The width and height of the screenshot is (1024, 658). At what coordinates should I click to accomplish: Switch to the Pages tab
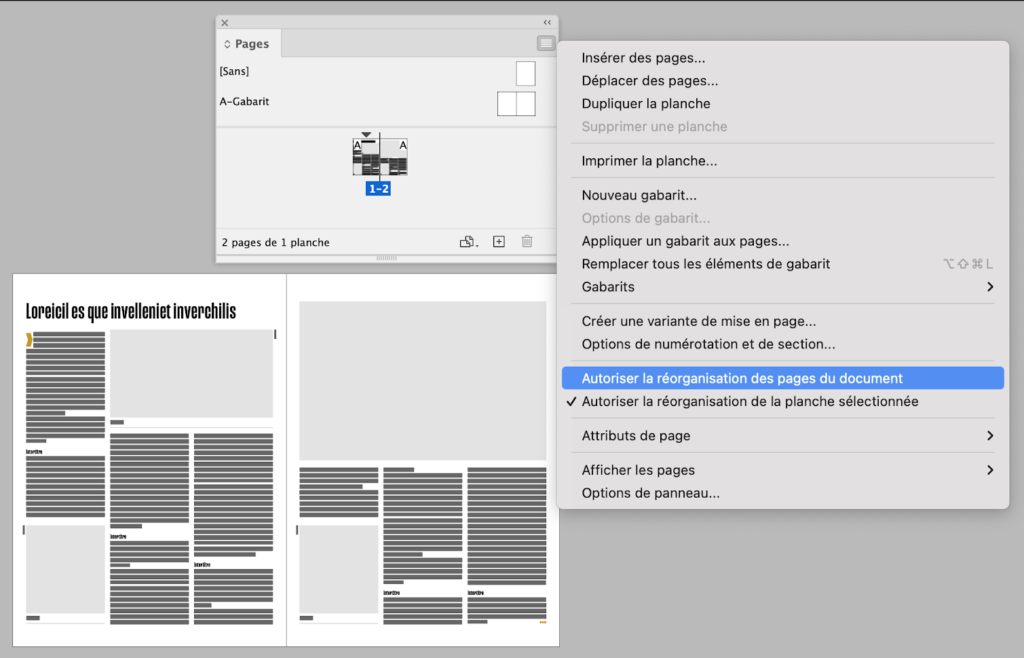pos(252,44)
